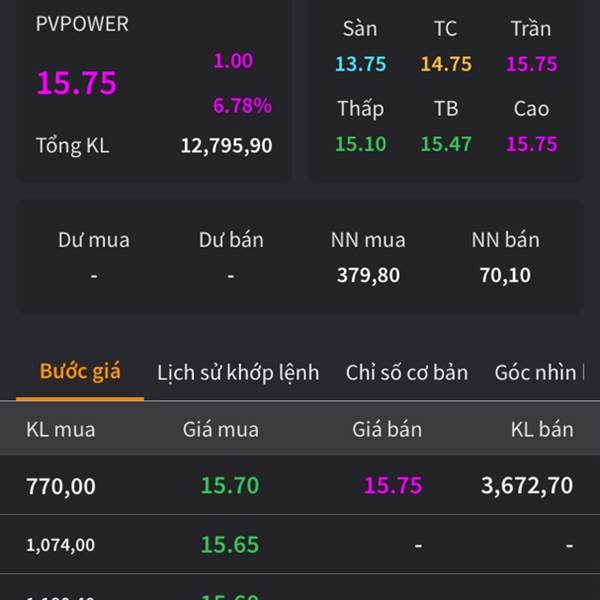The width and height of the screenshot is (600, 600).
Task: Select ask price 15.75 in order book
Action: [x=393, y=486]
